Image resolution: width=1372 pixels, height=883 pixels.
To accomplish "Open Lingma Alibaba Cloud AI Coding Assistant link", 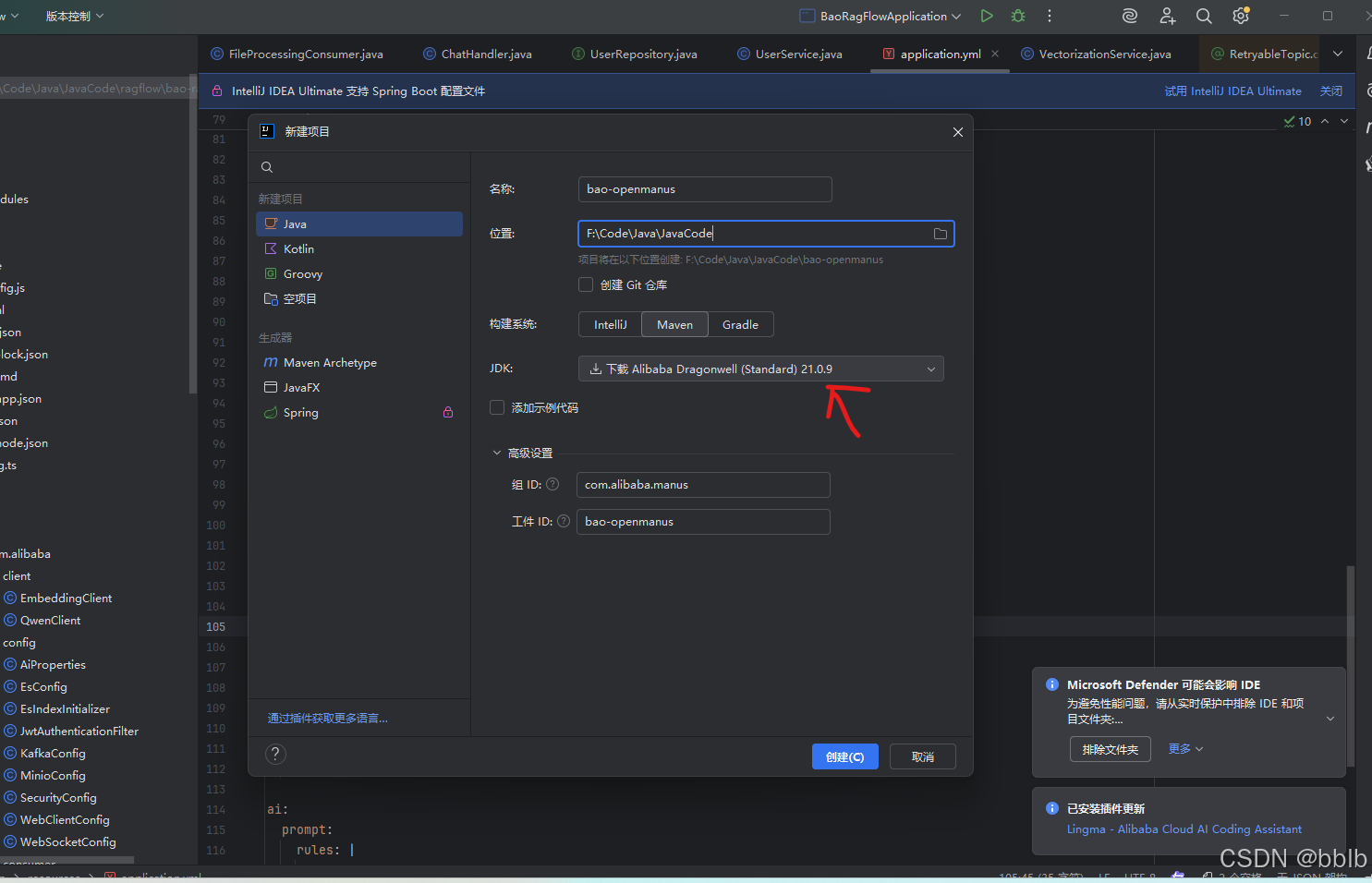I will point(1184,829).
